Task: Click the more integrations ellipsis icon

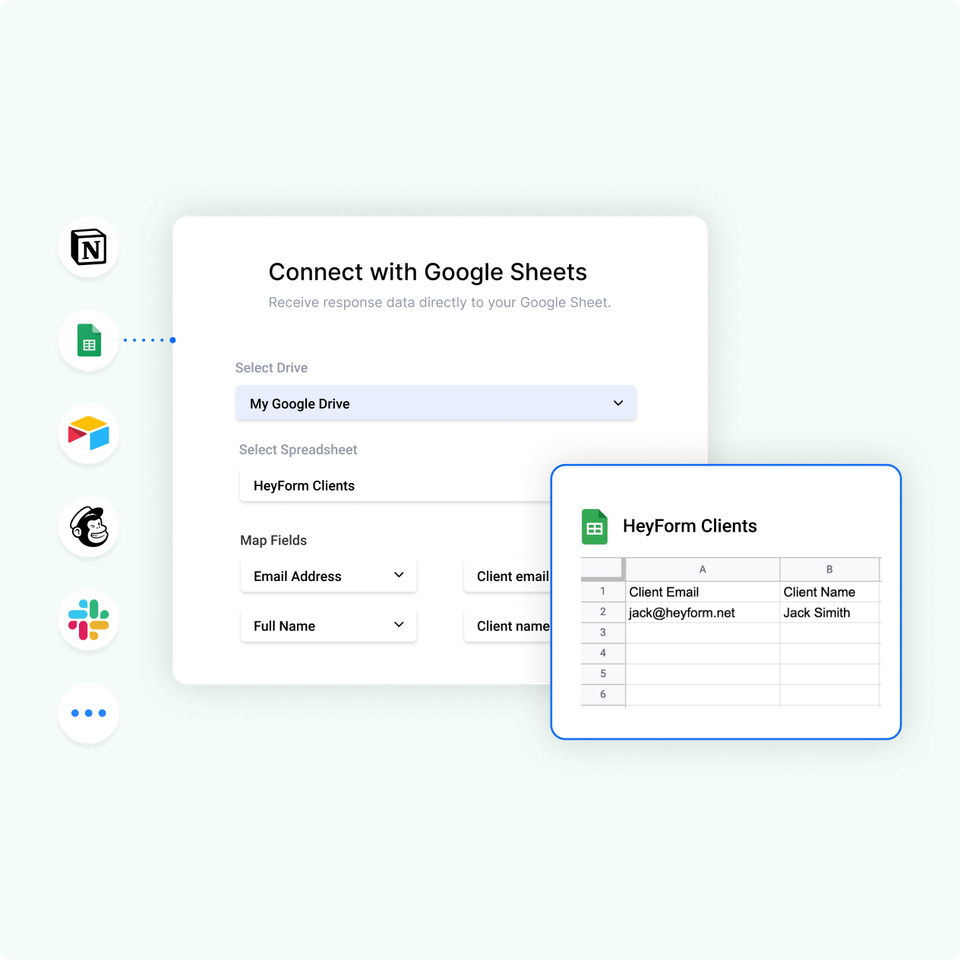Action: [x=88, y=713]
